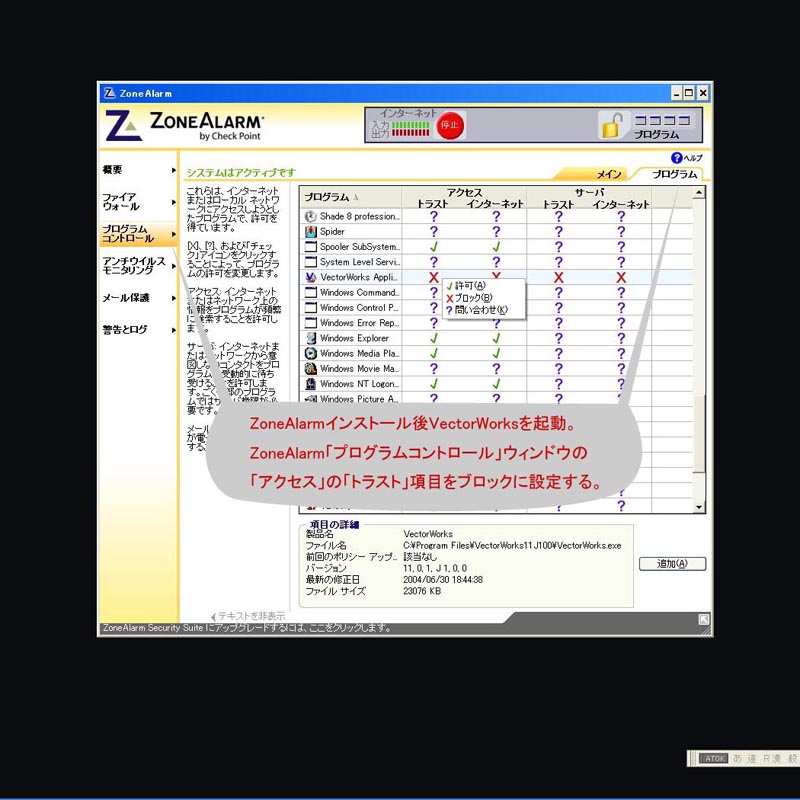The image size is (800, 800).
Task: Click the テキストを非表示 link
Action: [248, 616]
